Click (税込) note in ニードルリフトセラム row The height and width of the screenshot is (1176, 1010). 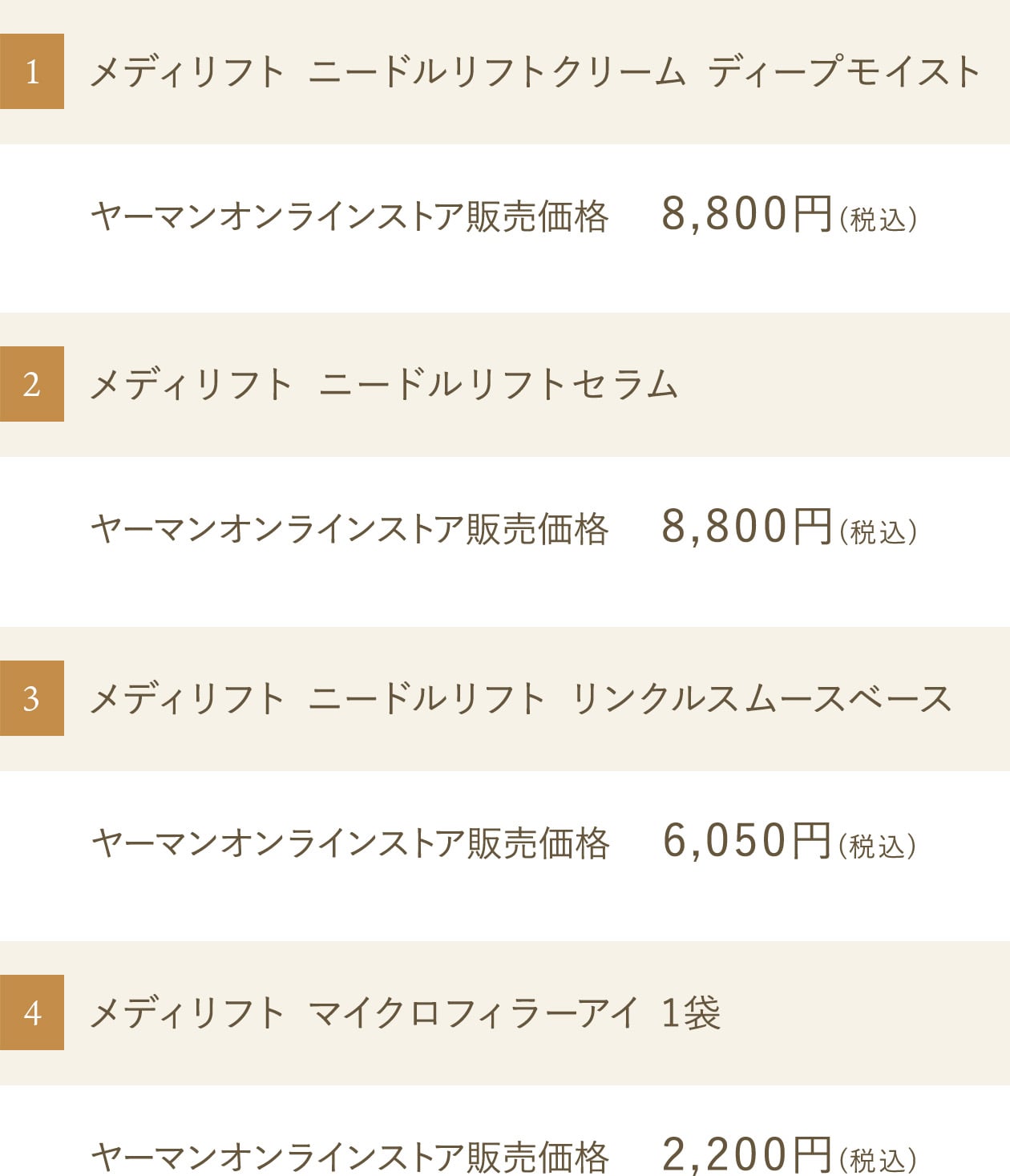pyautogui.click(x=878, y=532)
